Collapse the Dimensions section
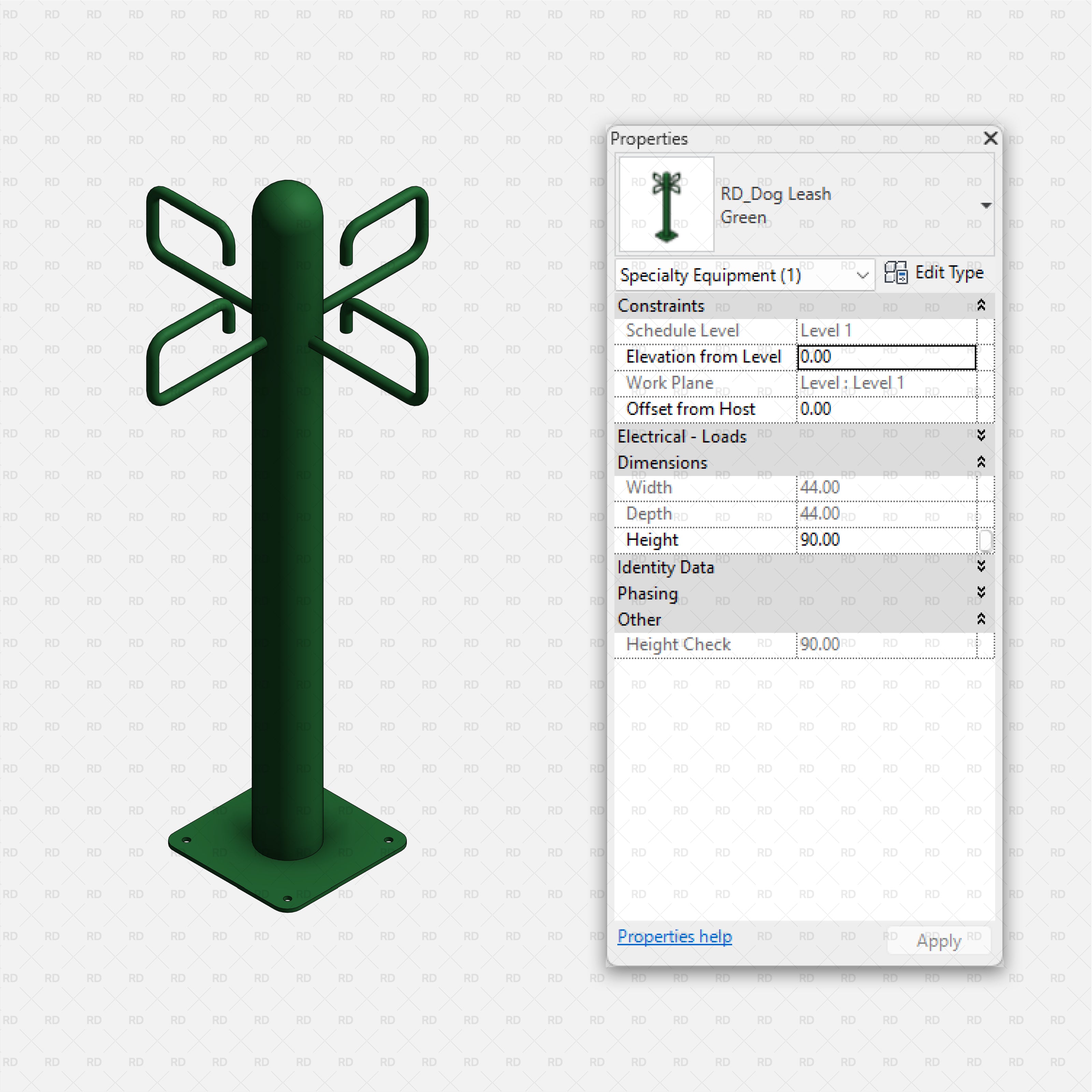 (x=981, y=462)
